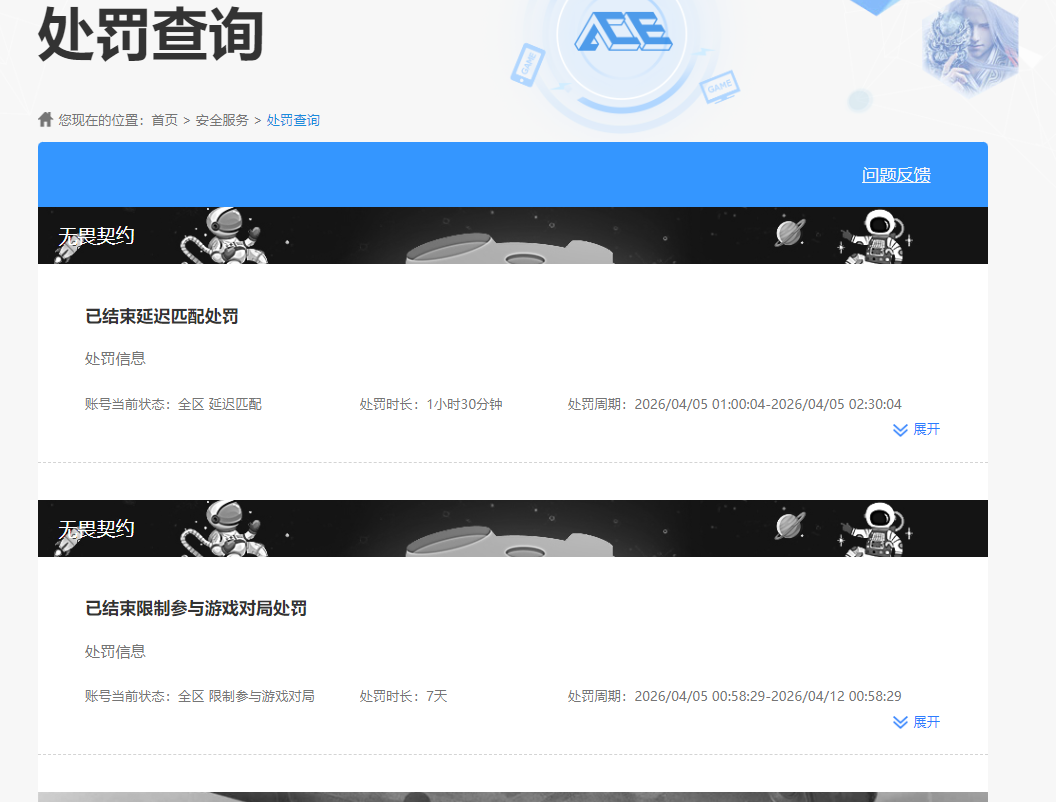The width and height of the screenshot is (1056, 802).
Task: Click the character avatar hexagon top right
Action: [970, 46]
